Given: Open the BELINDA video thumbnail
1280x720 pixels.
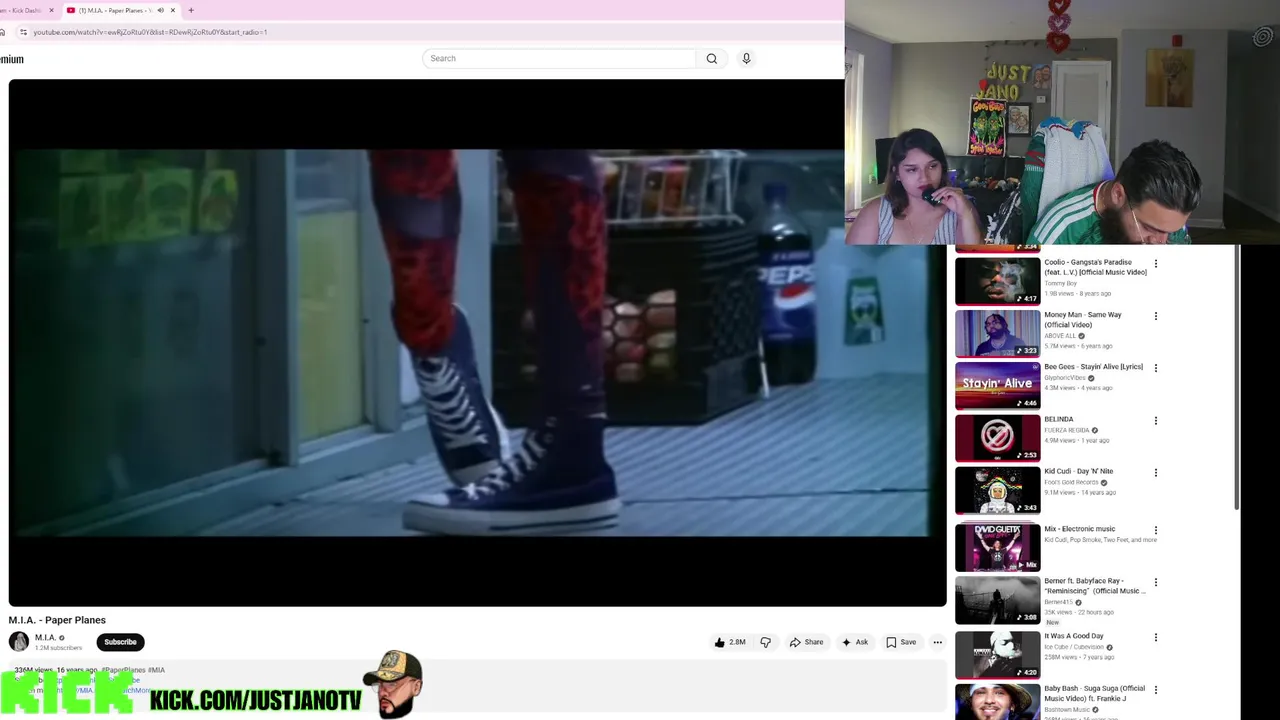Looking at the screenshot, I should point(997,437).
